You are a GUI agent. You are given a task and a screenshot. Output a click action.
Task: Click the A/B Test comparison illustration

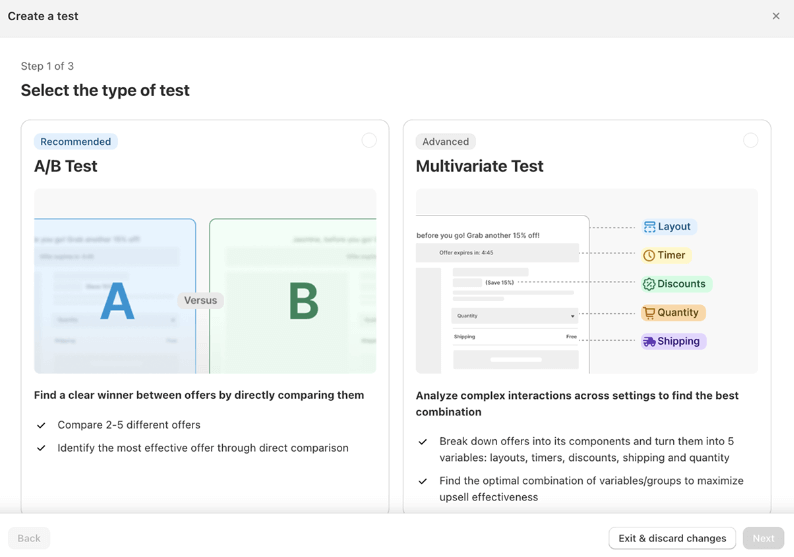[x=205, y=281]
